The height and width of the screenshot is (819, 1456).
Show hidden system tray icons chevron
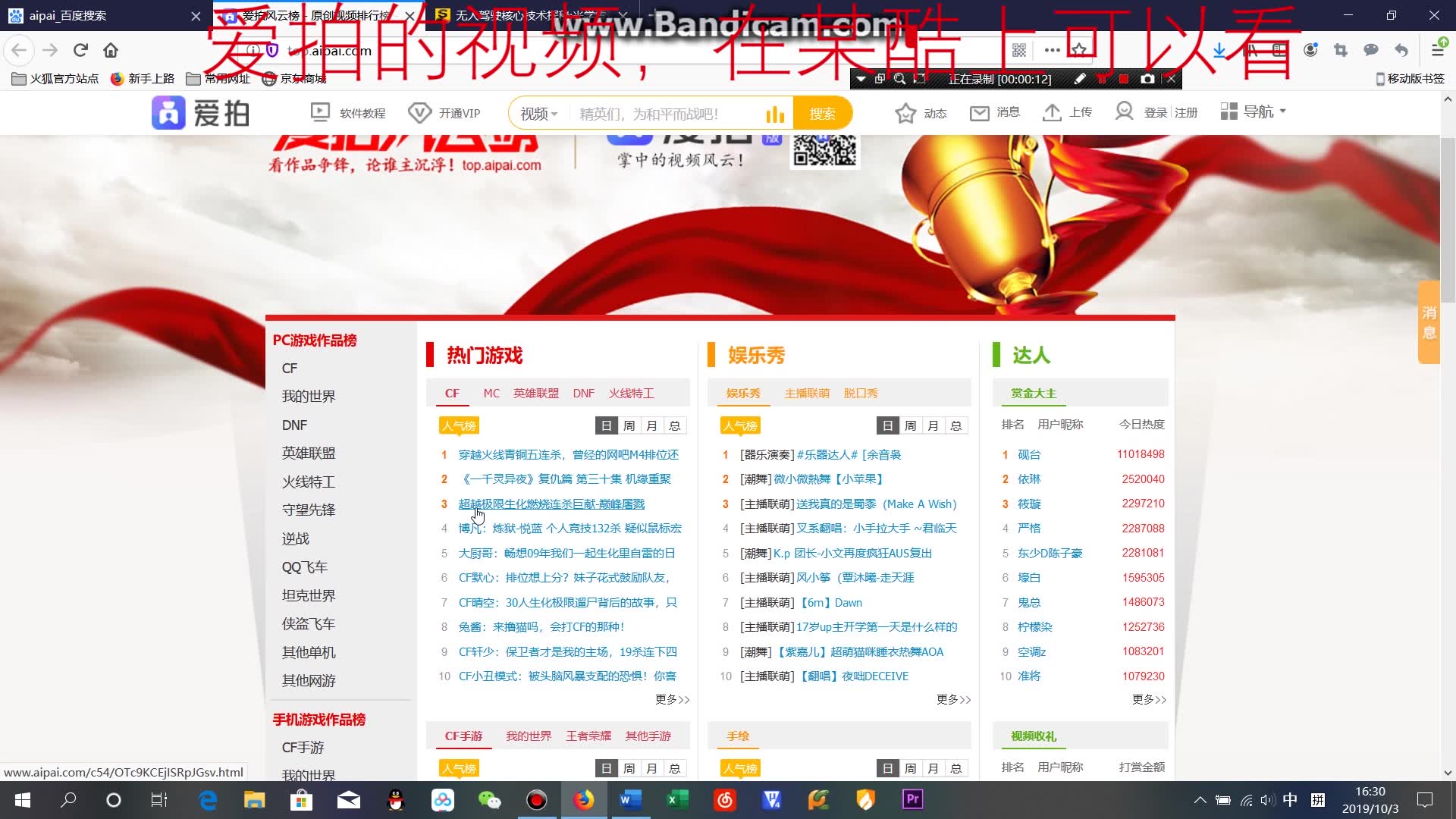(1200, 799)
